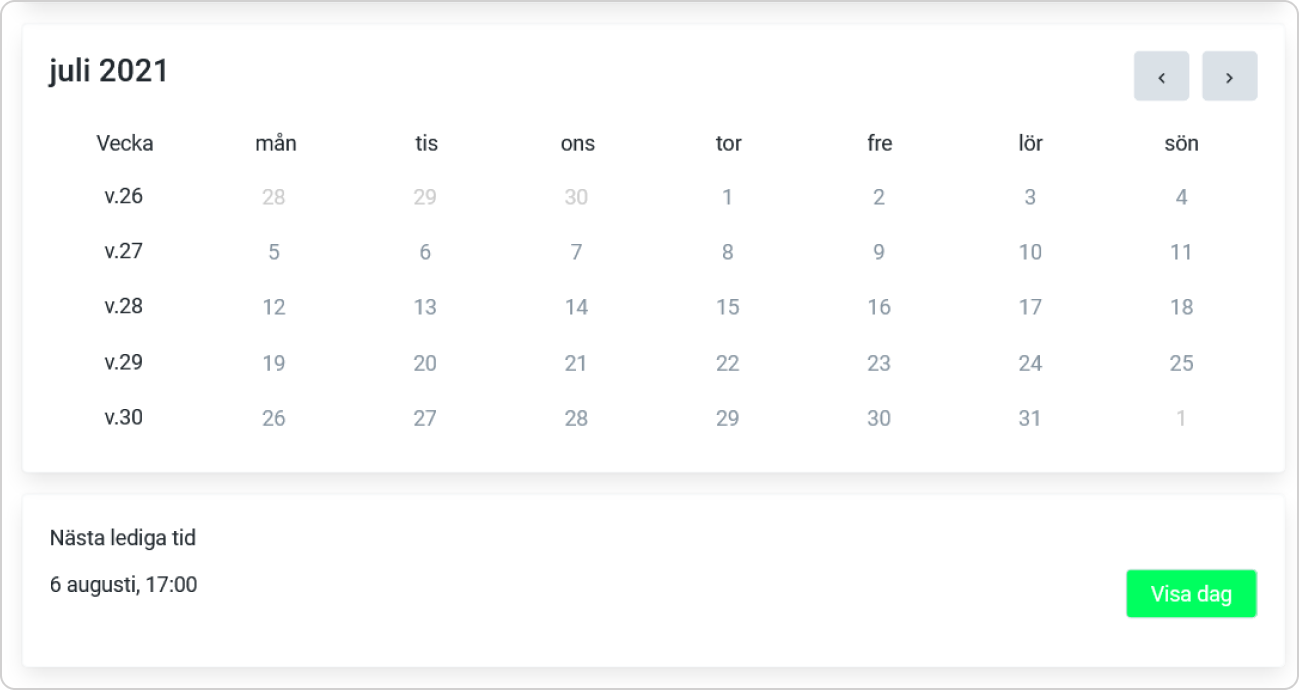
Task: Choose July 31 in the calendar
Action: 1031,418
